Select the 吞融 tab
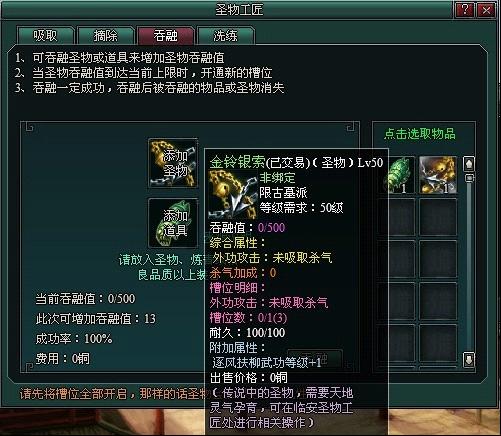Viewport: 501px width, 436px height. tap(165, 35)
